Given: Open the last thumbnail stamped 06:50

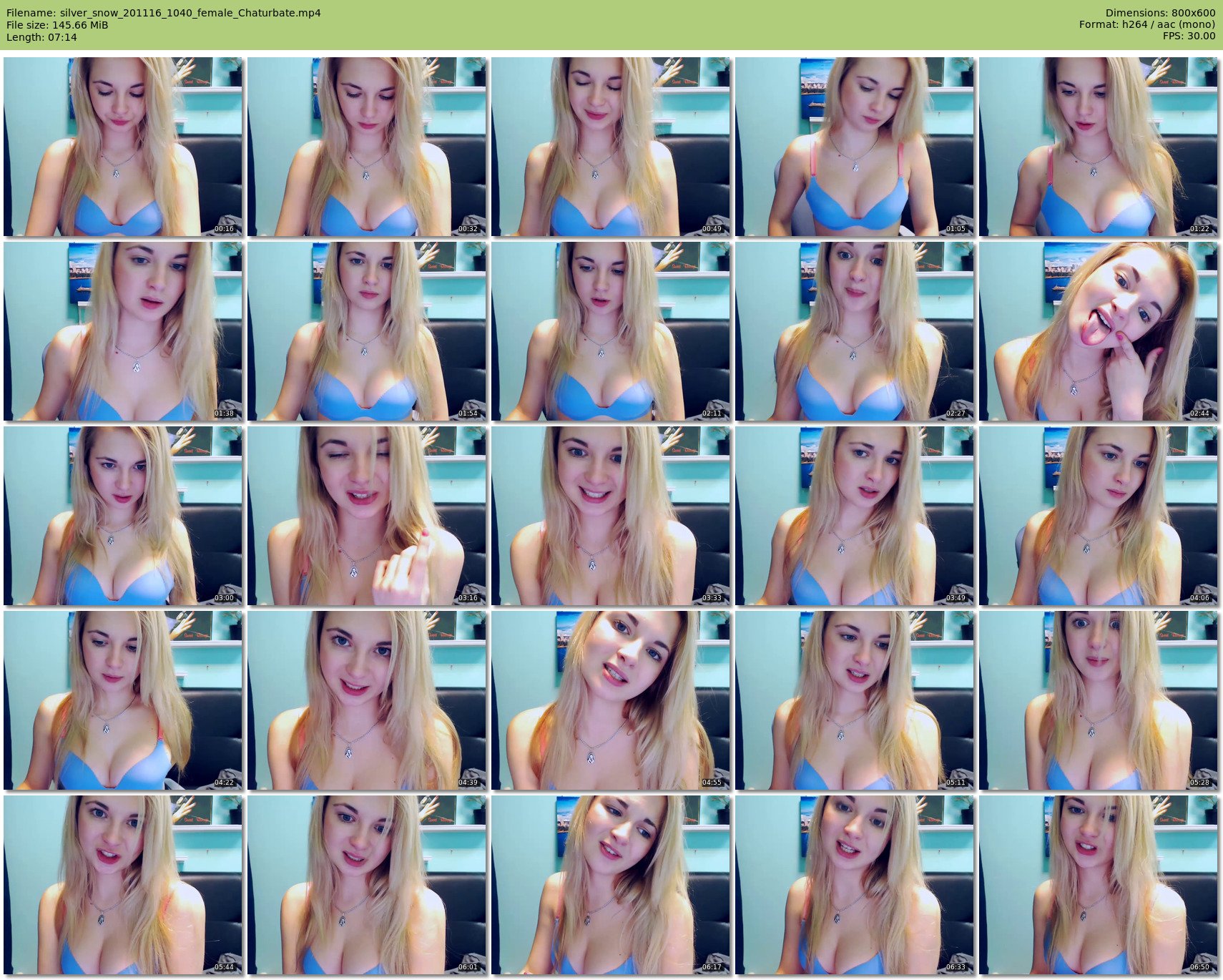Looking at the screenshot, I should (x=1099, y=885).
